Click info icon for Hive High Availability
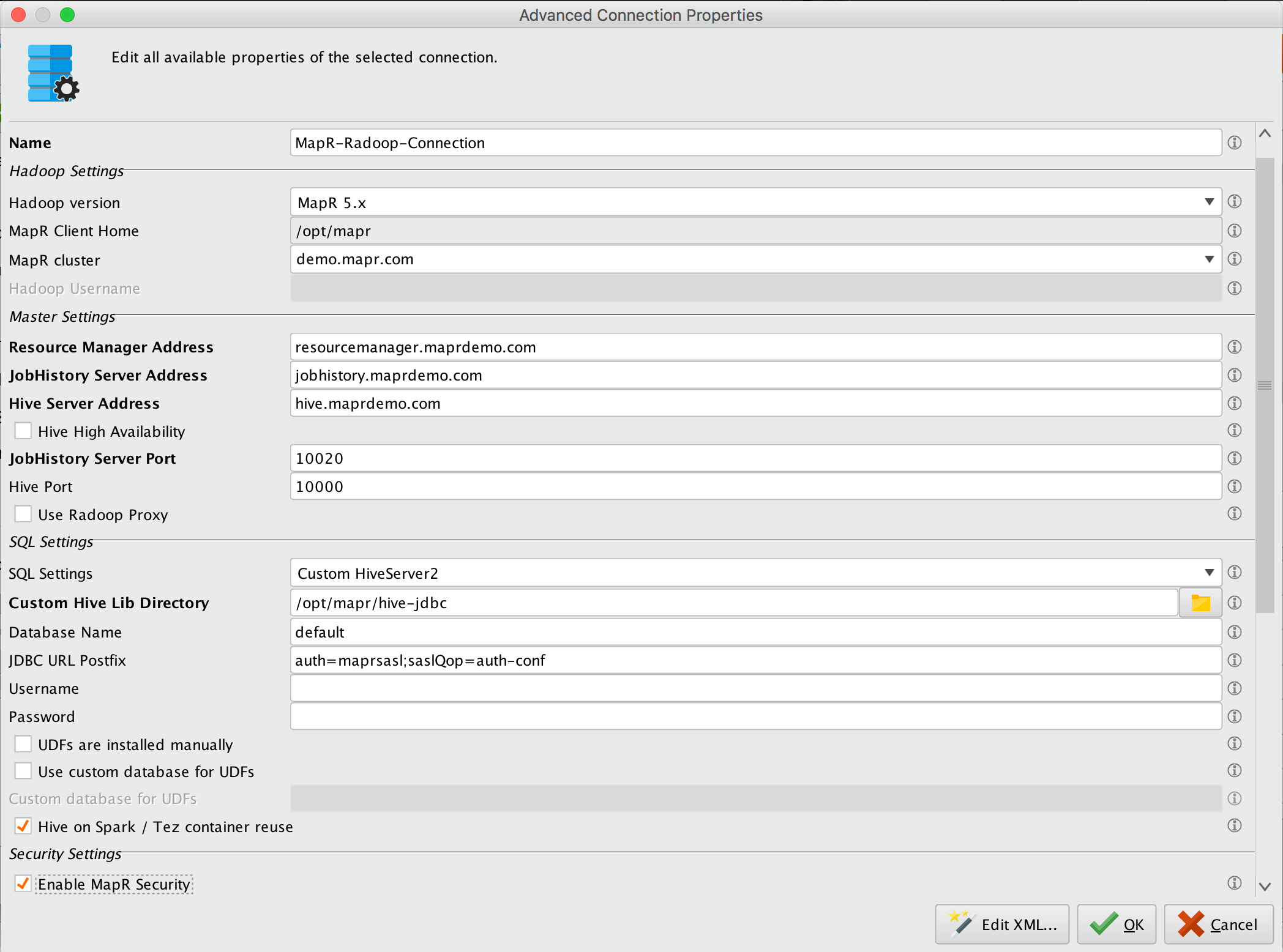The image size is (1283, 952). click(1235, 430)
